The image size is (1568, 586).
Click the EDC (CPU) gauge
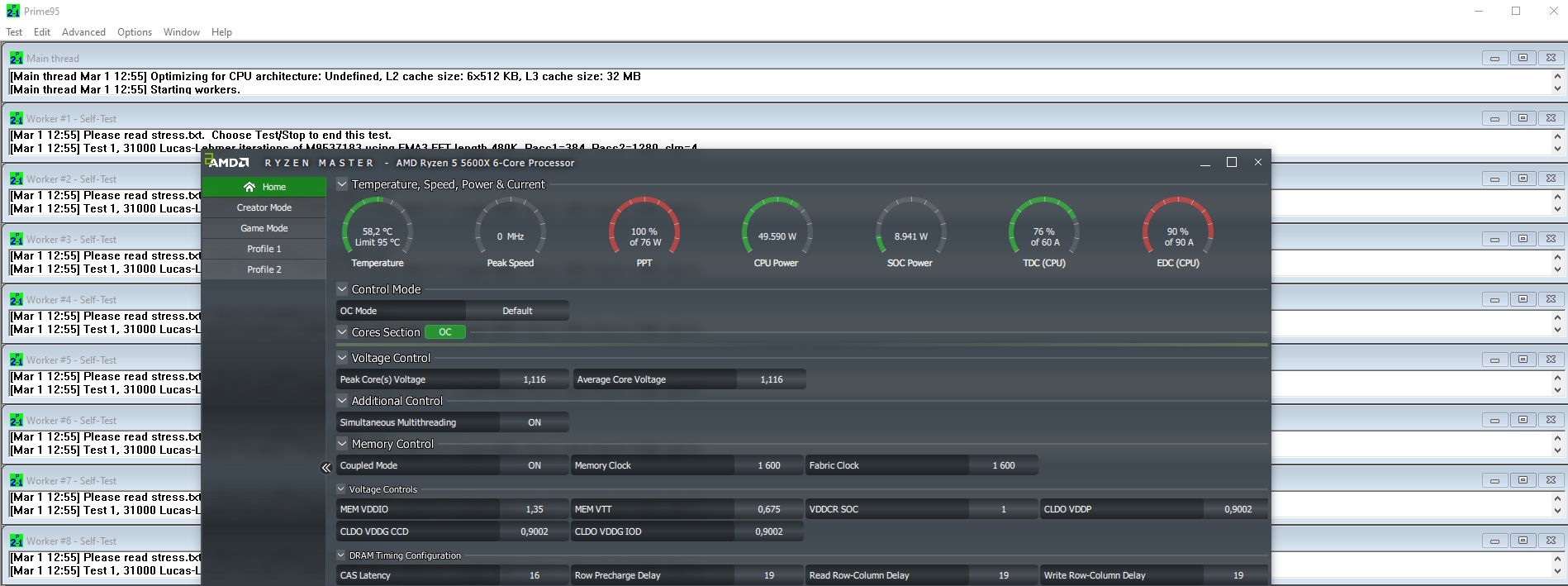(x=1178, y=232)
